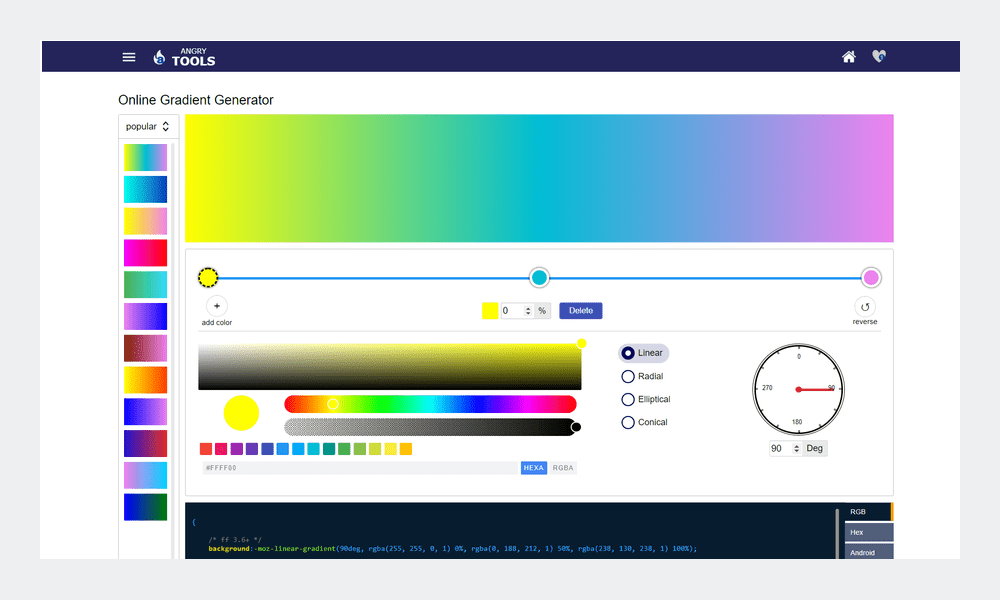
Task: Click the degree angle stepper arrows
Action: click(x=797, y=448)
